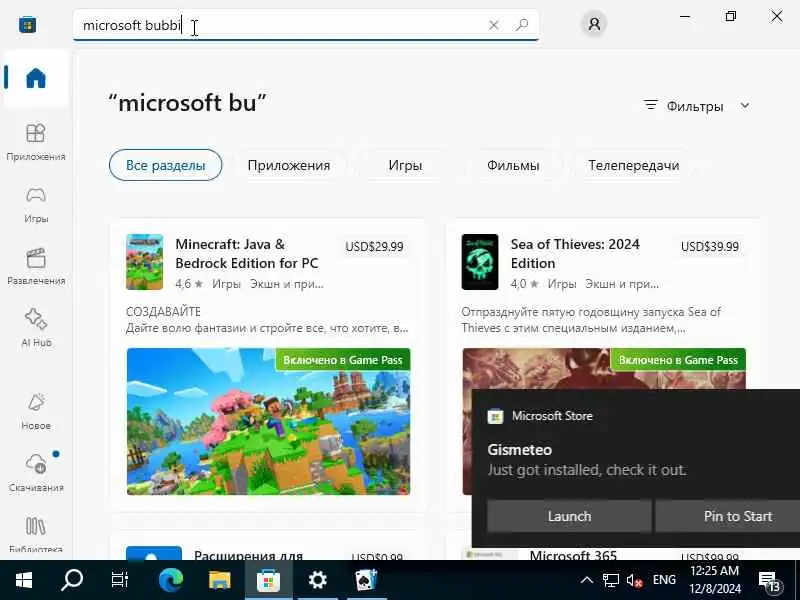Click the muted volume tray icon
This screenshot has width=800, height=600.
click(634, 580)
